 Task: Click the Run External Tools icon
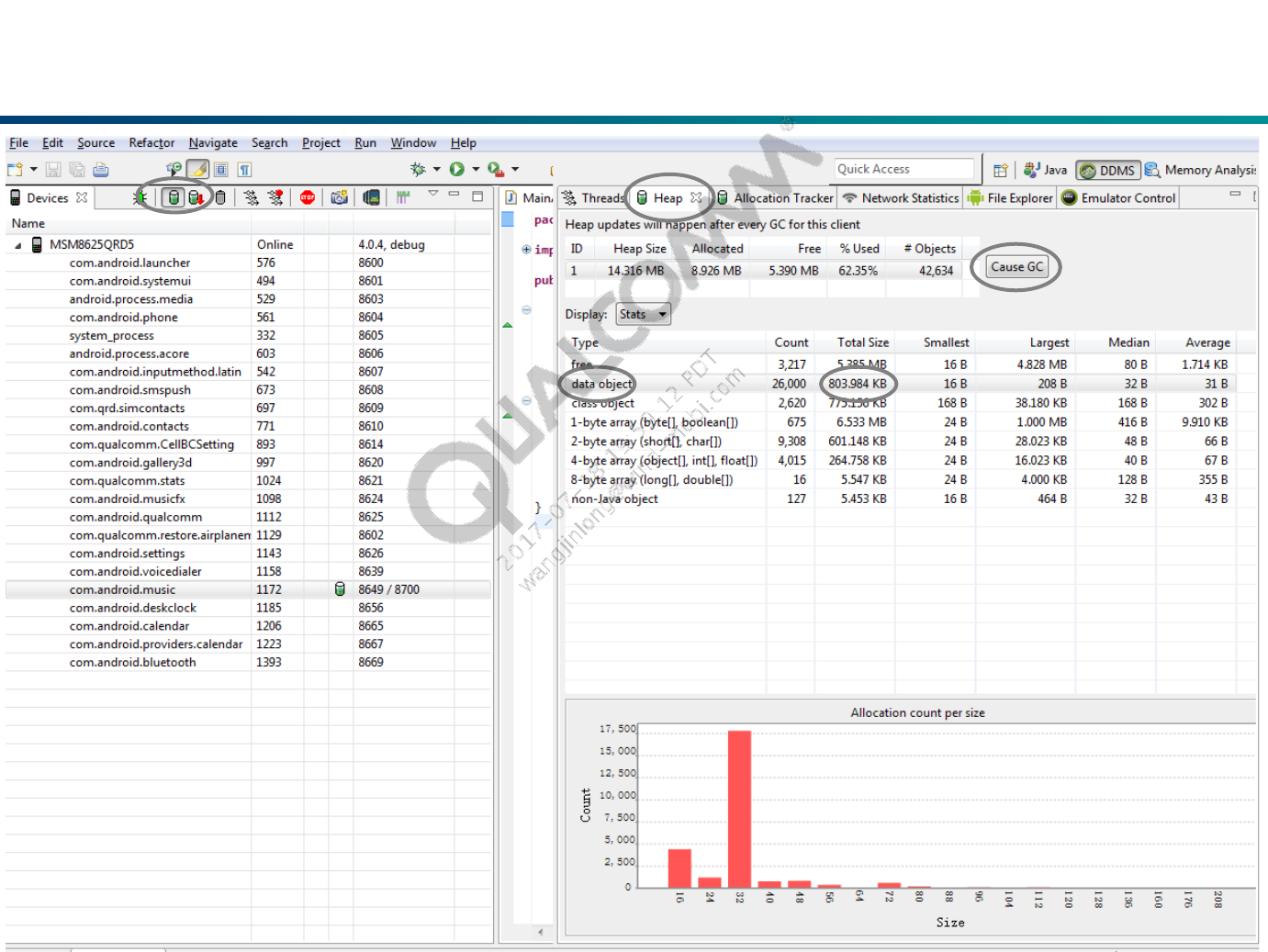tap(496, 169)
